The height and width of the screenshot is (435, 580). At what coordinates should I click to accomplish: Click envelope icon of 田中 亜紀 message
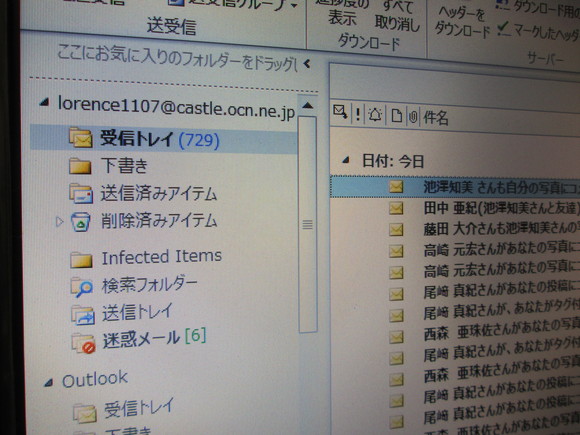tap(396, 209)
